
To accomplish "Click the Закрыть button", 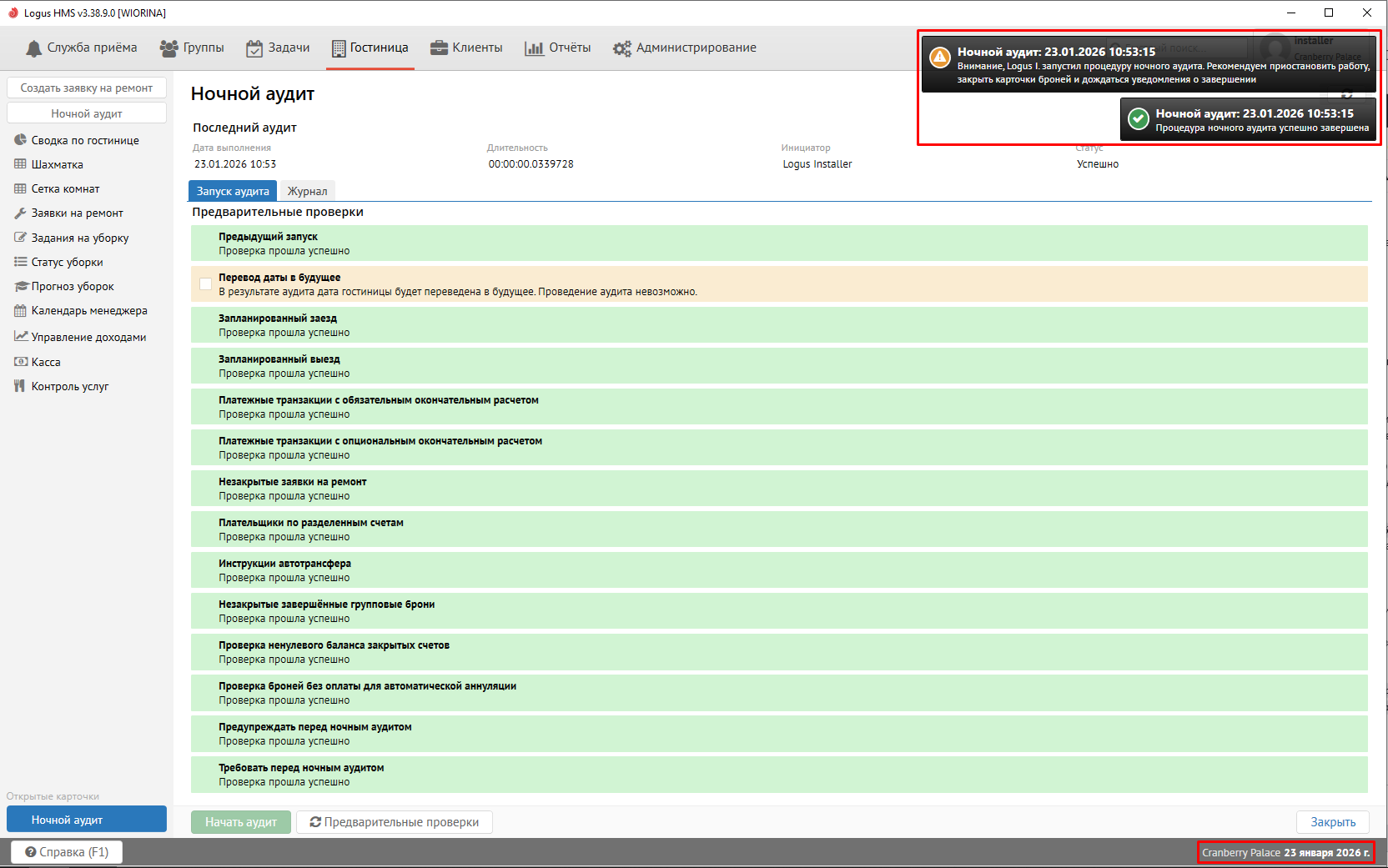I will pos(1333,822).
